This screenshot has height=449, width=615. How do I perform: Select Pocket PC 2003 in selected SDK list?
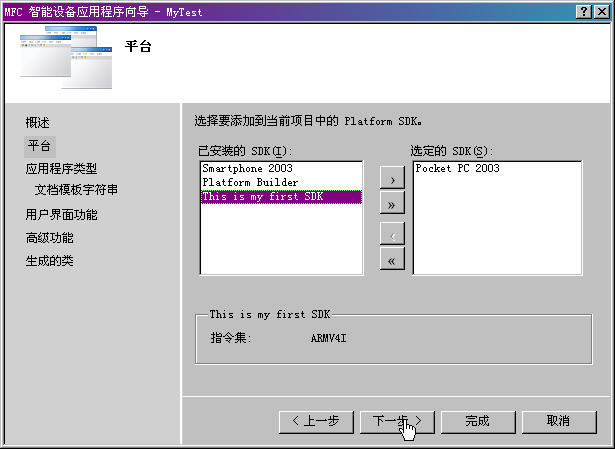[x=497, y=169]
